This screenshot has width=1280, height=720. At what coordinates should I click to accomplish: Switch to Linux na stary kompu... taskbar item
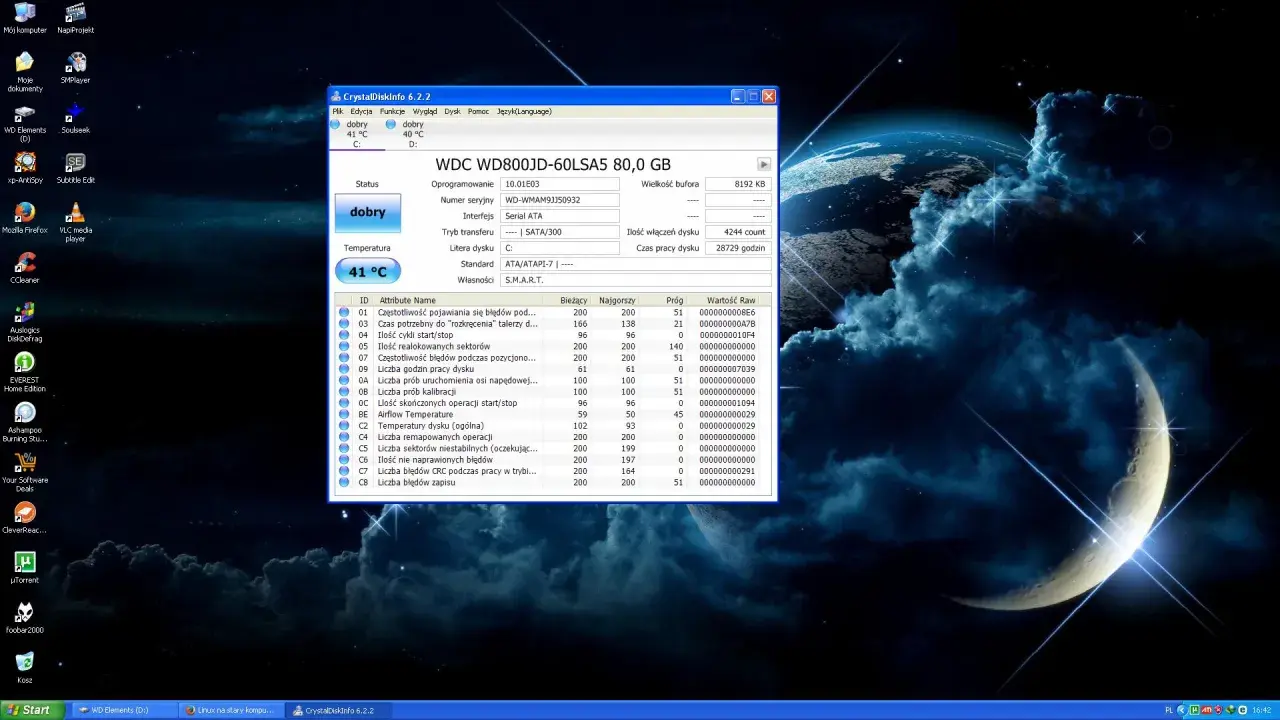231,710
